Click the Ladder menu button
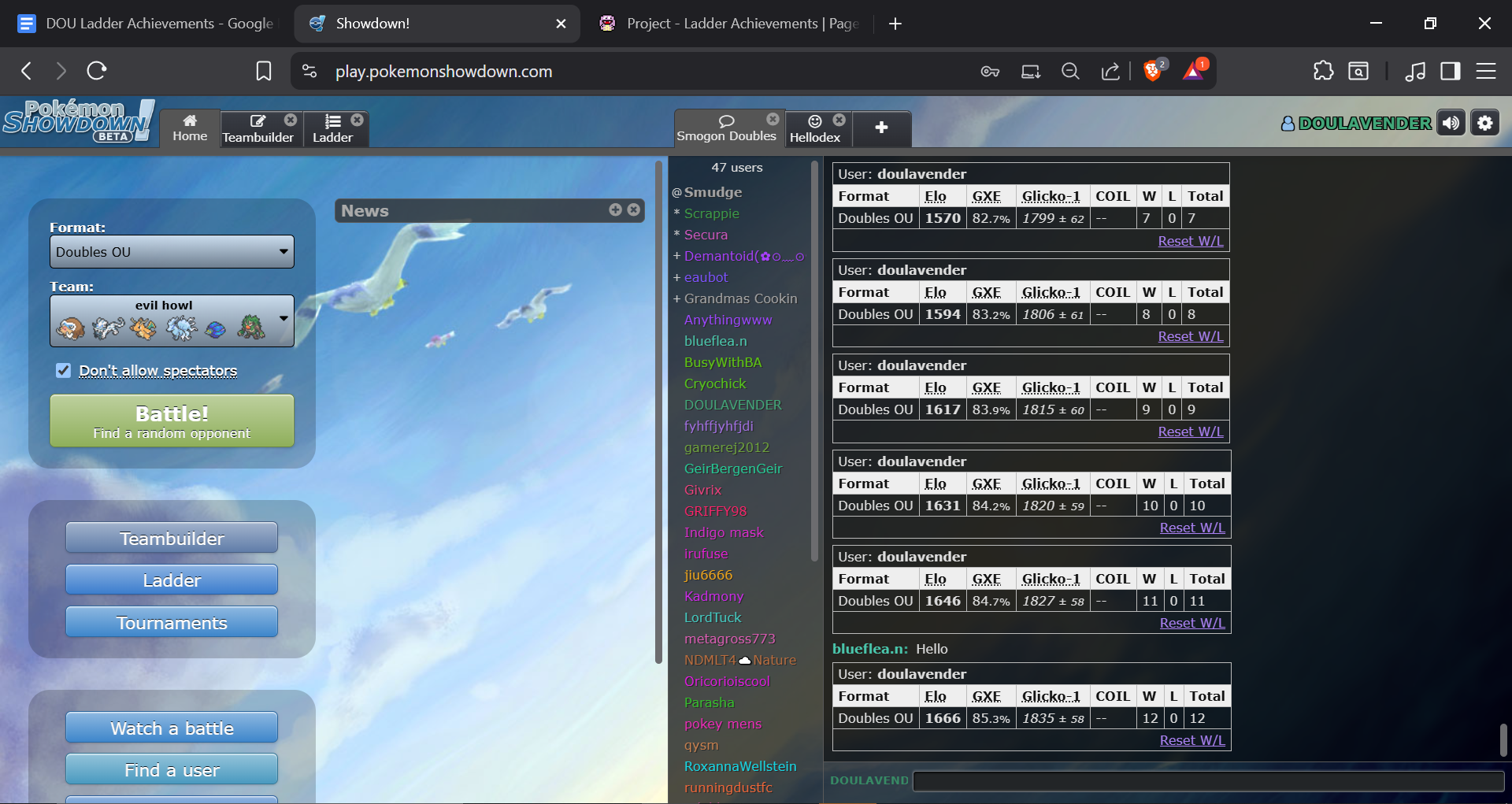1512x804 pixels. (x=172, y=580)
